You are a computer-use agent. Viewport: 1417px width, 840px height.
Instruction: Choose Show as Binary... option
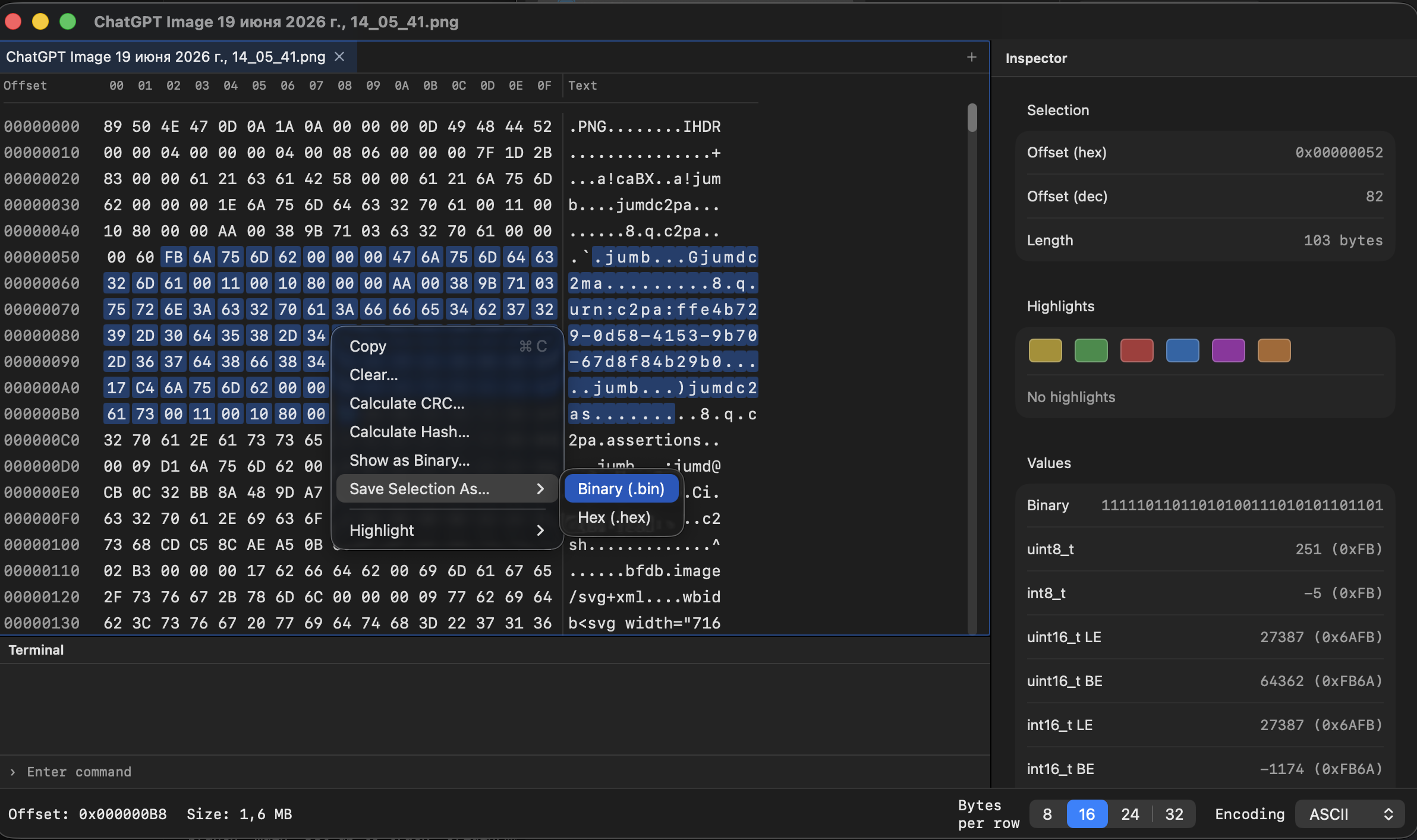coord(447,460)
